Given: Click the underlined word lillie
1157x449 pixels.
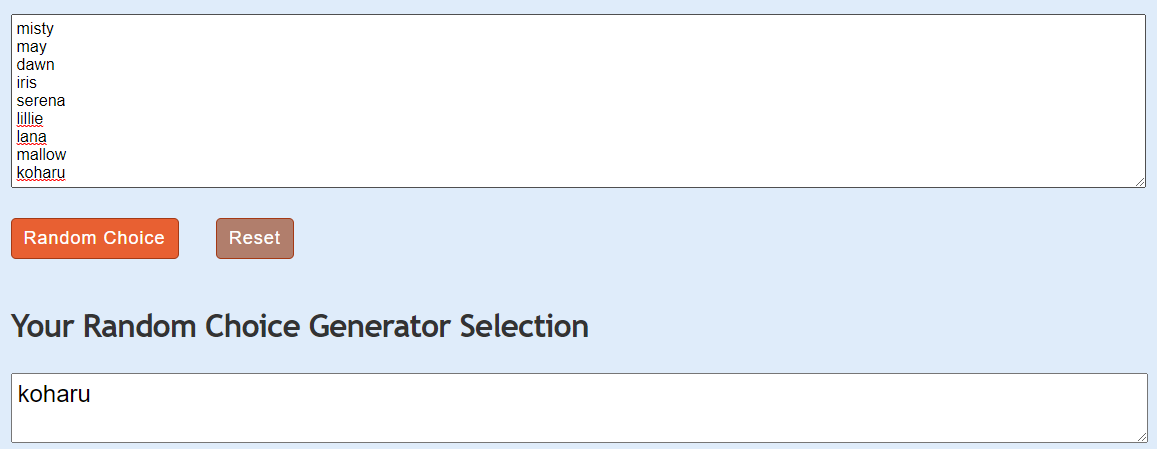Looking at the screenshot, I should 30,118.
